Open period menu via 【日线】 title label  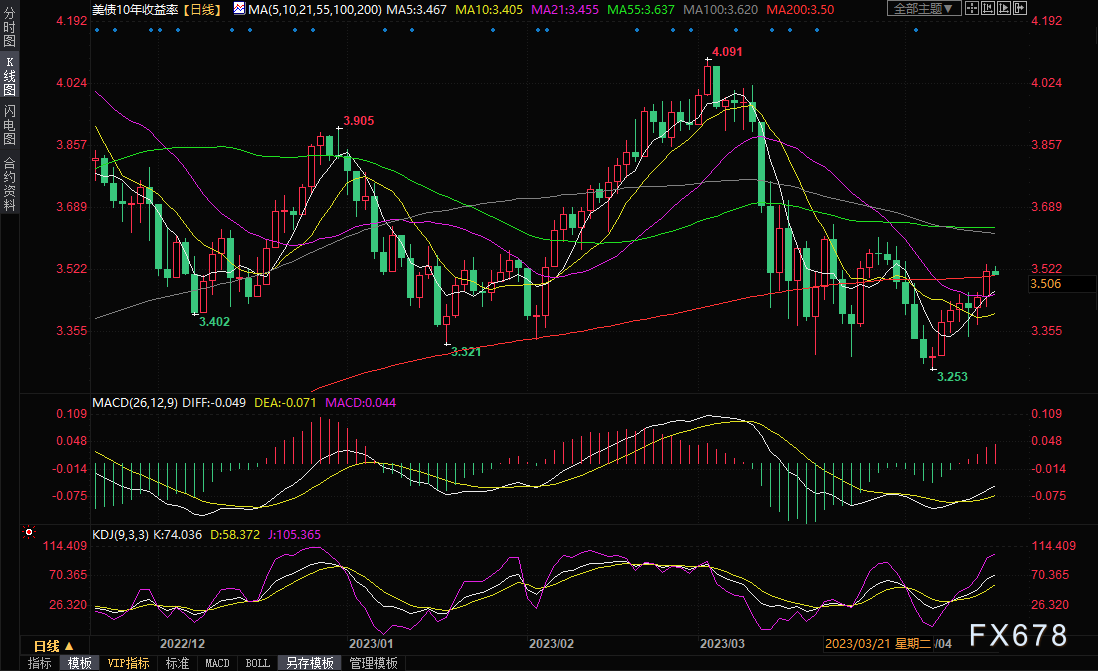(x=201, y=8)
